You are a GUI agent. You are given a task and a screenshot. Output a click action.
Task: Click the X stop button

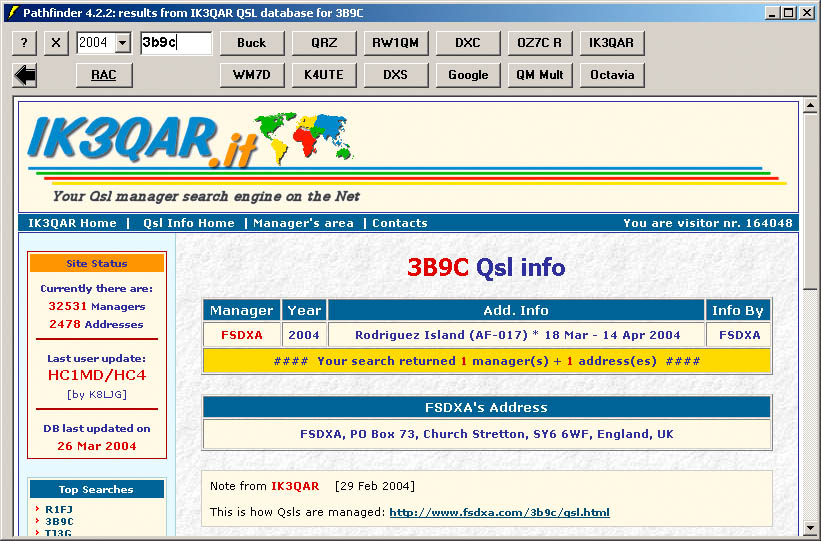pos(56,43)
